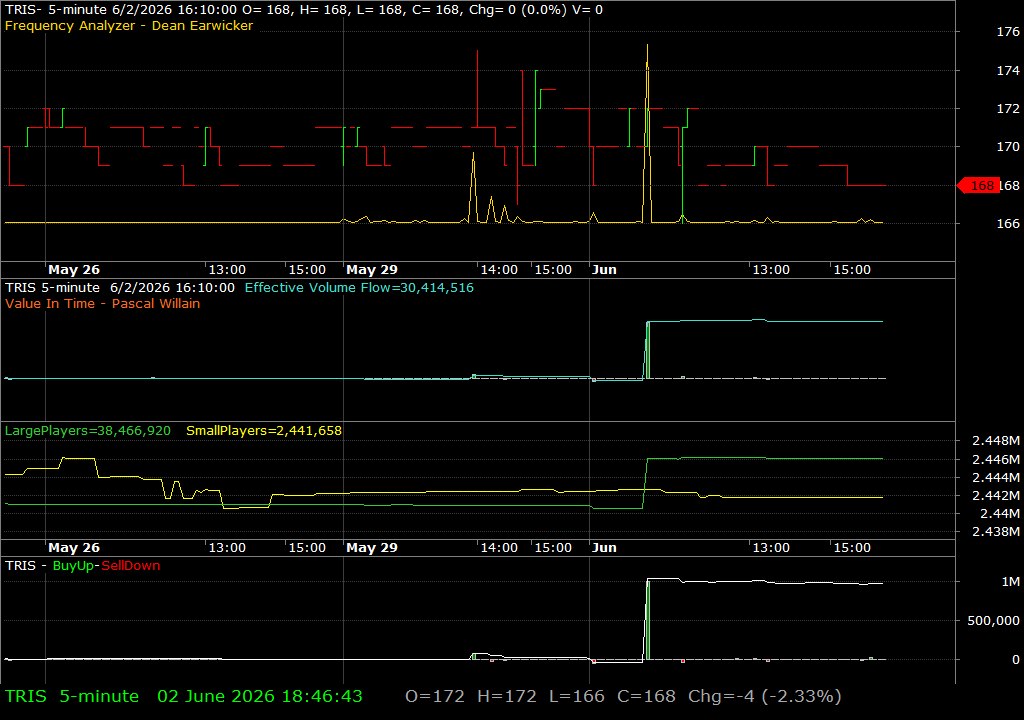The width and height of the screenshot is (1024, 720).
Task: Click the 2.446M axis label
Action: 996,460
